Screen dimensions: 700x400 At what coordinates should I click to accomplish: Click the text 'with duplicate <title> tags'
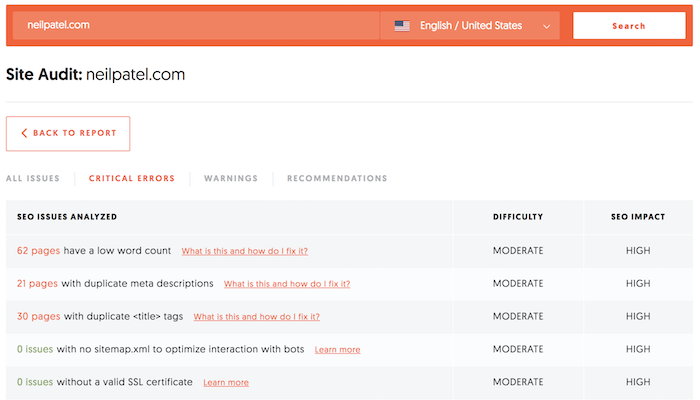[124, 317]
